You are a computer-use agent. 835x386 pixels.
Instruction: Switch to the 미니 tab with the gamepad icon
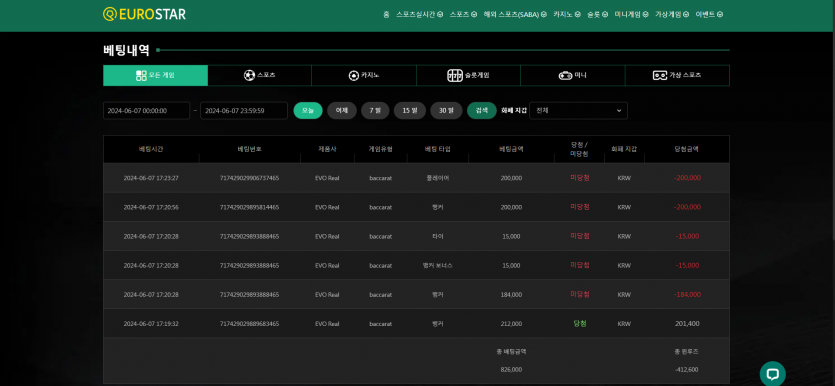[572, 76]
